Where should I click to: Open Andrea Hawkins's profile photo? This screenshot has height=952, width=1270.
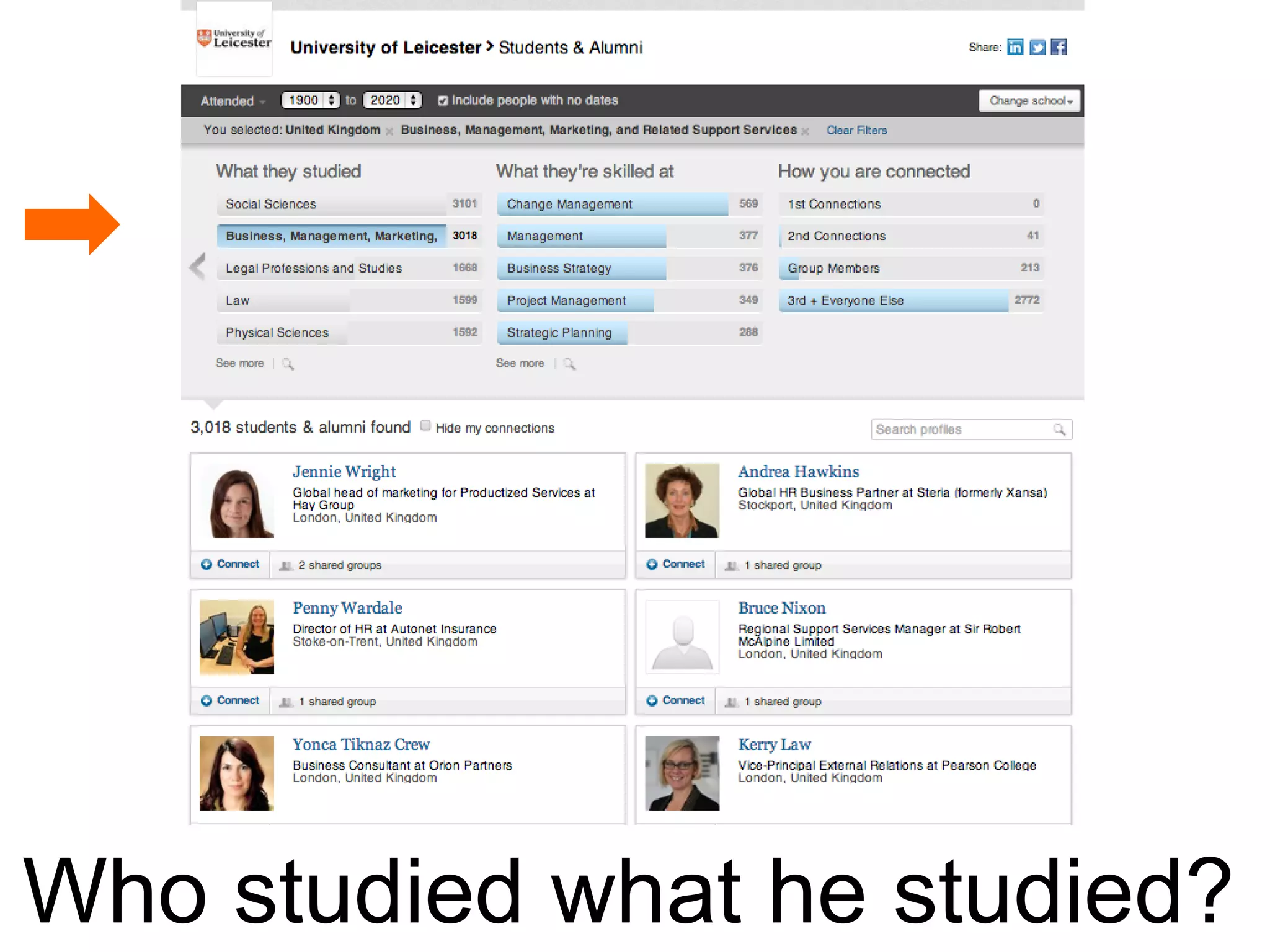click(x=682, y=500)
